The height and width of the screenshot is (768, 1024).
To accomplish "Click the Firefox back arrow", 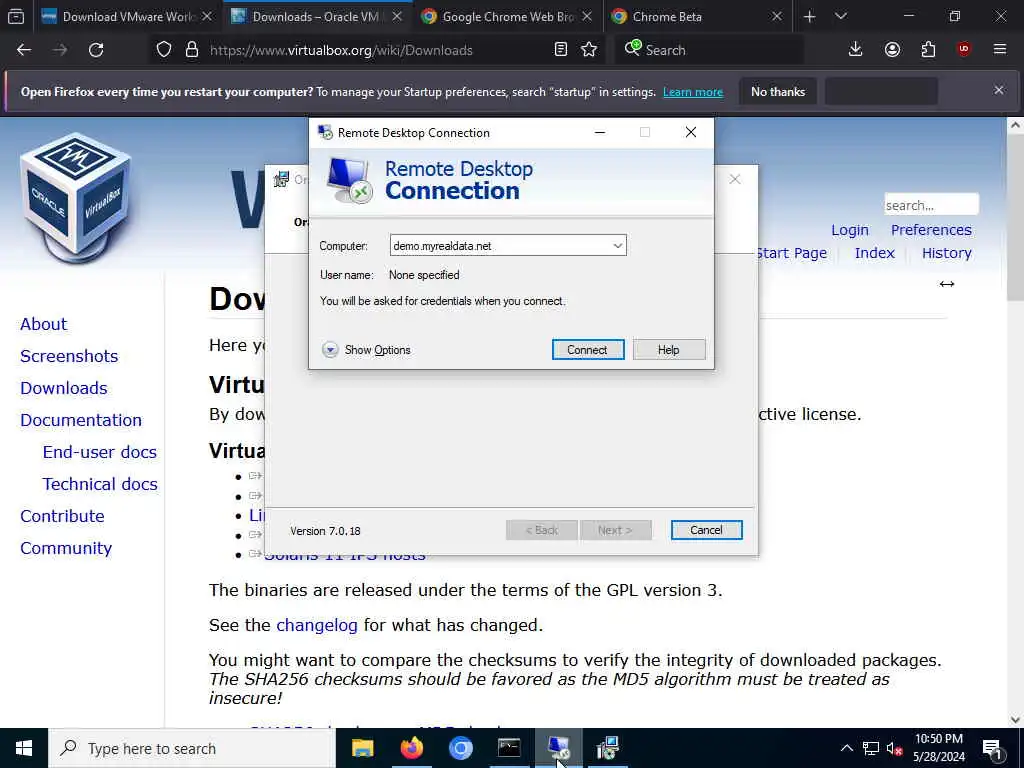I will [24, 50].
